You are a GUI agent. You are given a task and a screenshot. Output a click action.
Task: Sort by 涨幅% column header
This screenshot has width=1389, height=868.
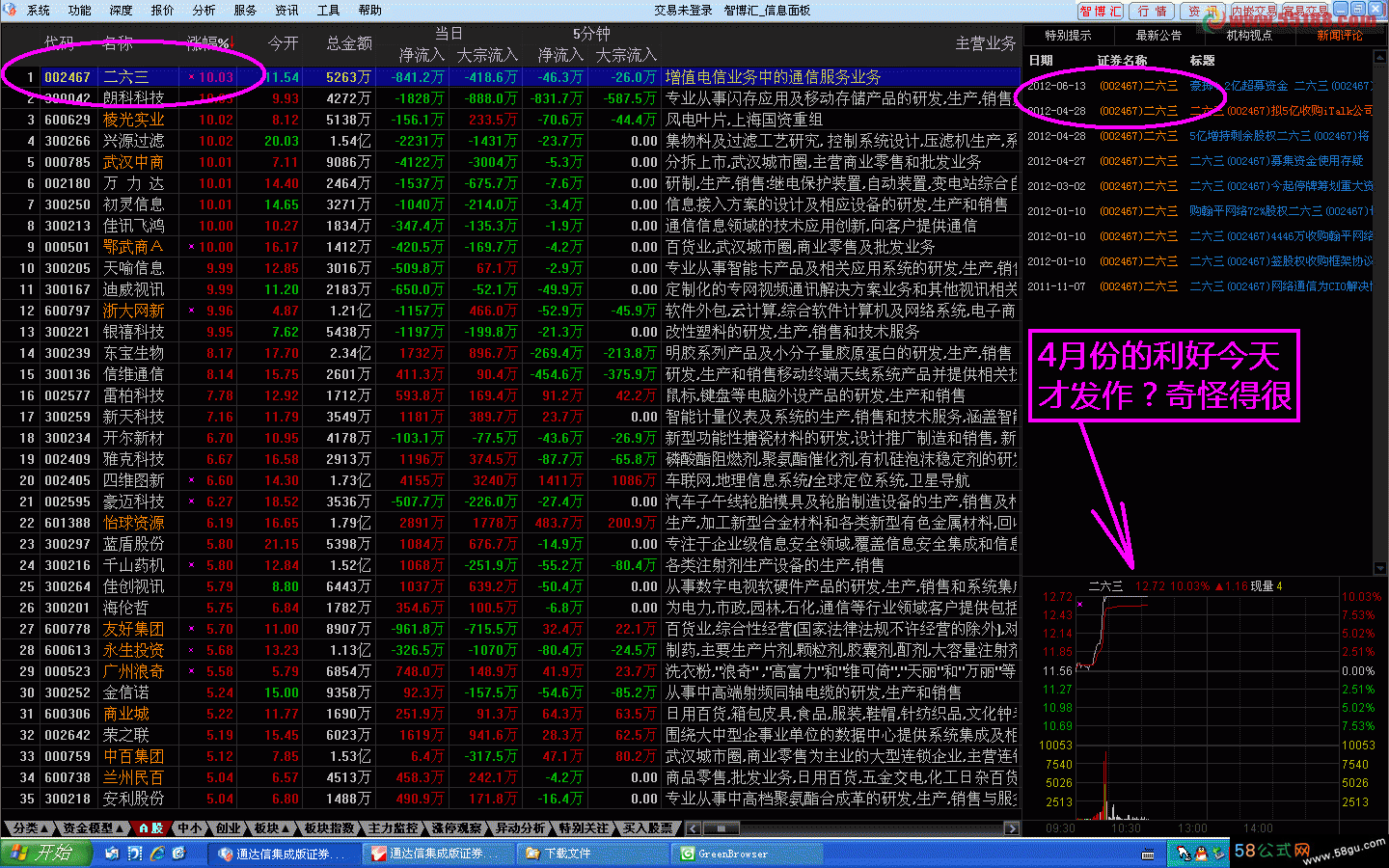pyautogui.click(x=208, y=43)
